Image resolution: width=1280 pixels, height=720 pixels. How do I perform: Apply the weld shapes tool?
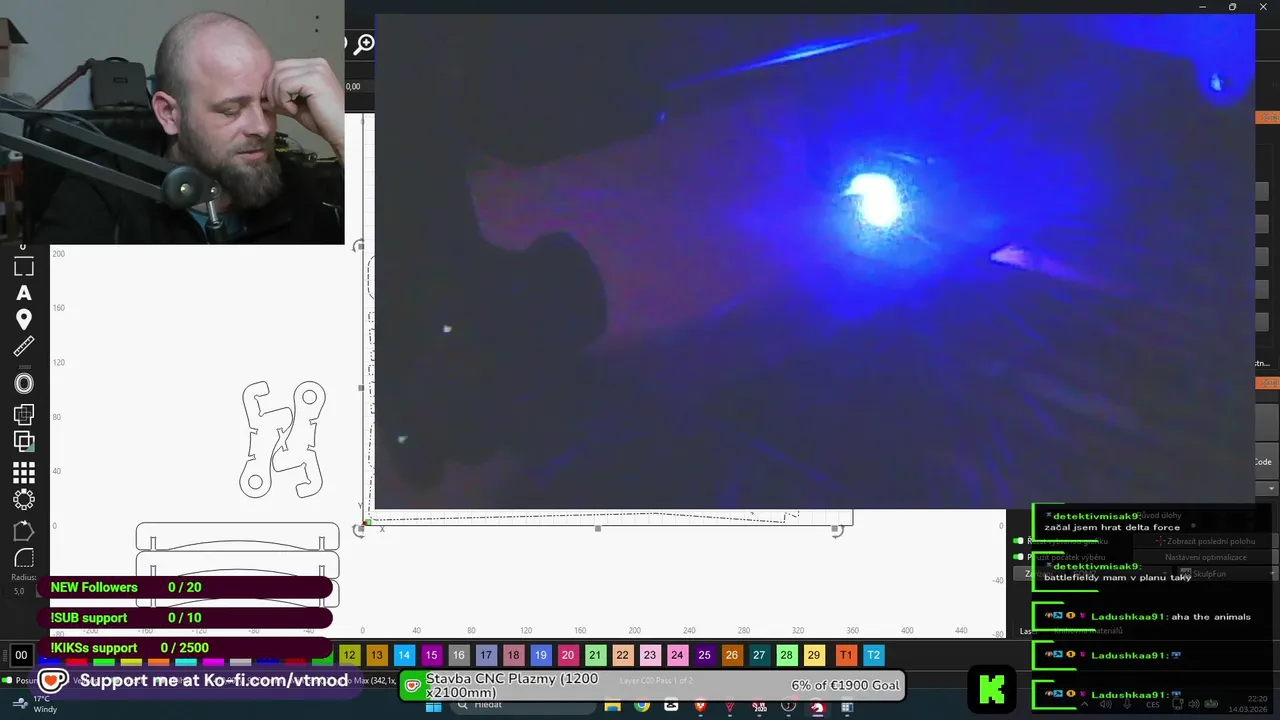[24, 414]
